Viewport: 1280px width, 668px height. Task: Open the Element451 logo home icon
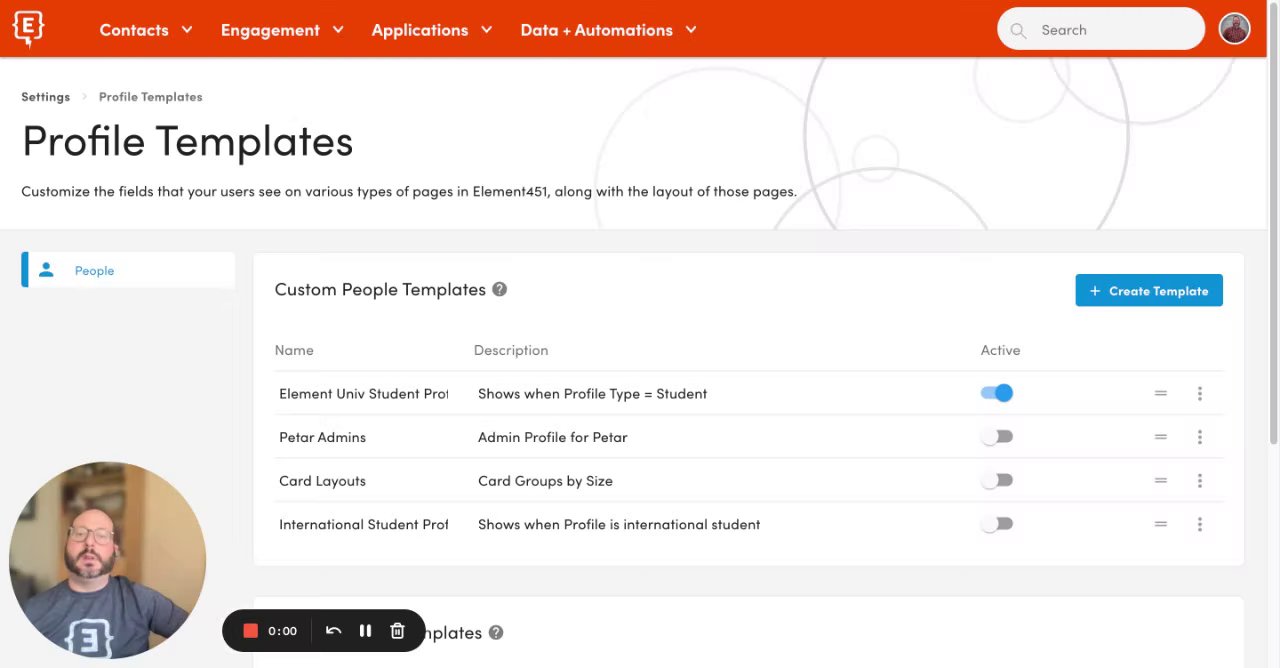(28, 29)
